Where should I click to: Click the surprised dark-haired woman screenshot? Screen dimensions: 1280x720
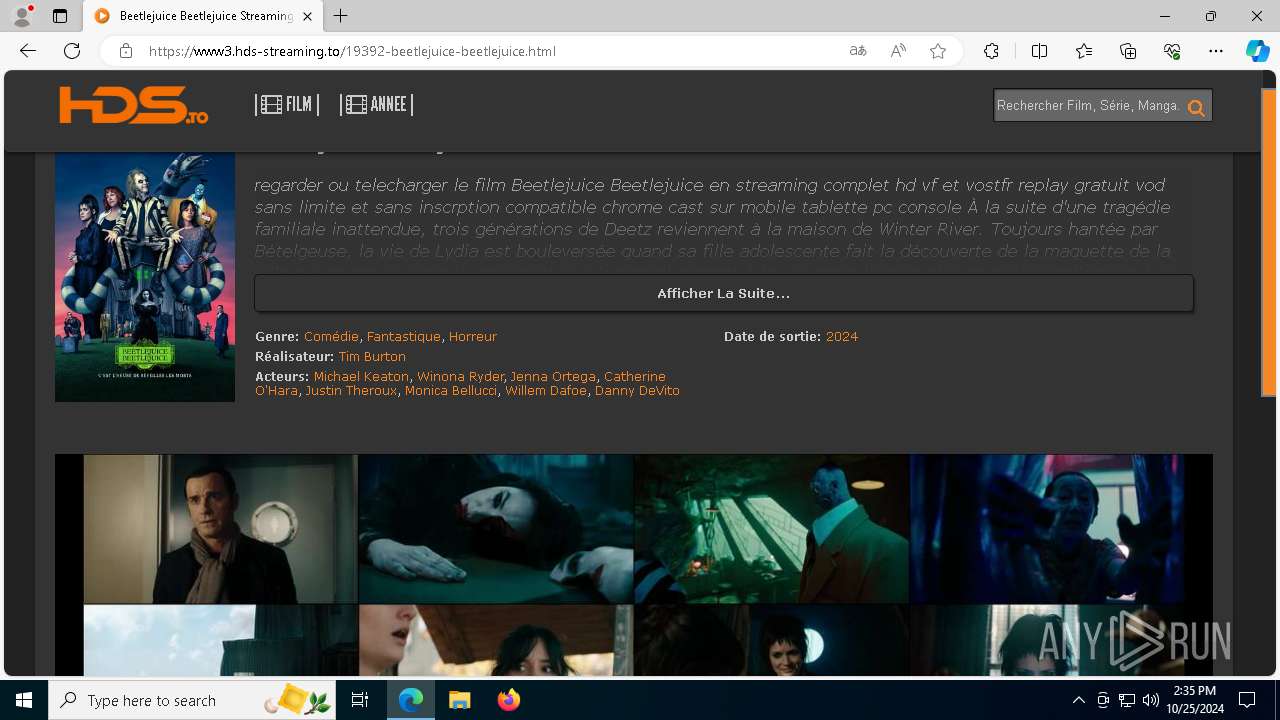click(x=496, y=640)
